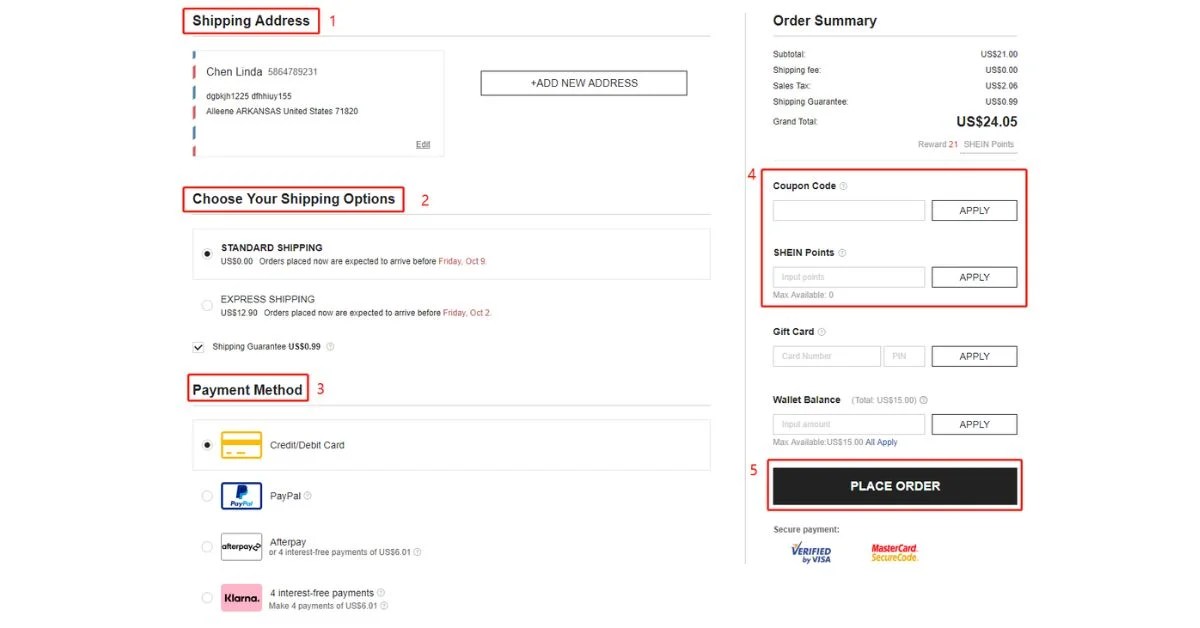Click the Coupon Code help icon

(x=843, y=185)
